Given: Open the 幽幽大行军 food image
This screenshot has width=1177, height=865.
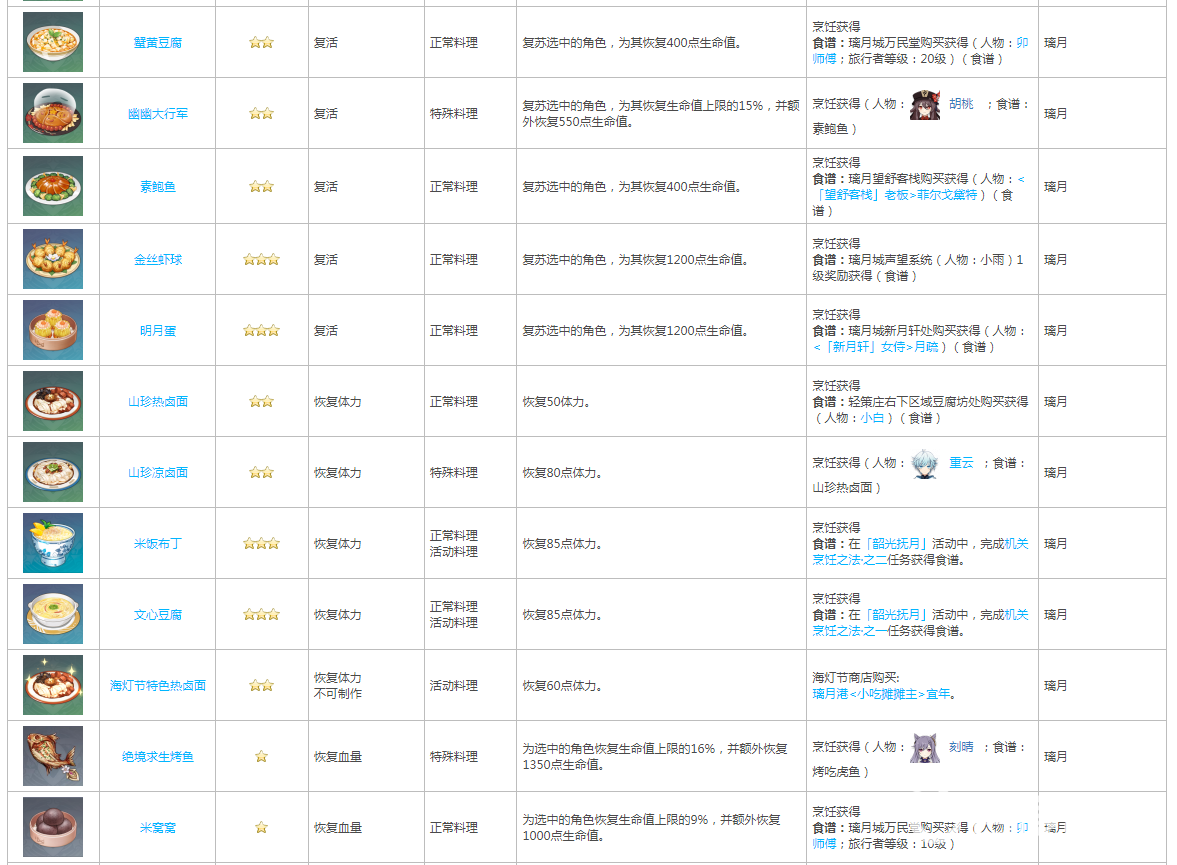Looking at the screenshot, I should [53, 113].
